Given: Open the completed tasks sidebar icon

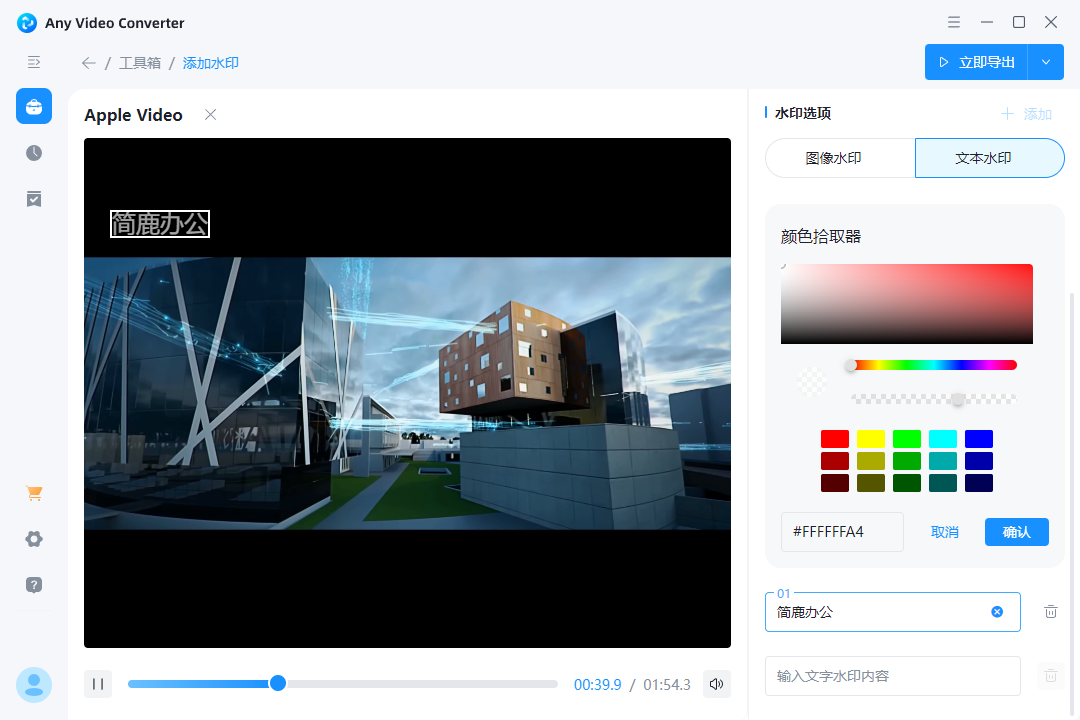Looking at the screenshot, I should pos(34,199).
